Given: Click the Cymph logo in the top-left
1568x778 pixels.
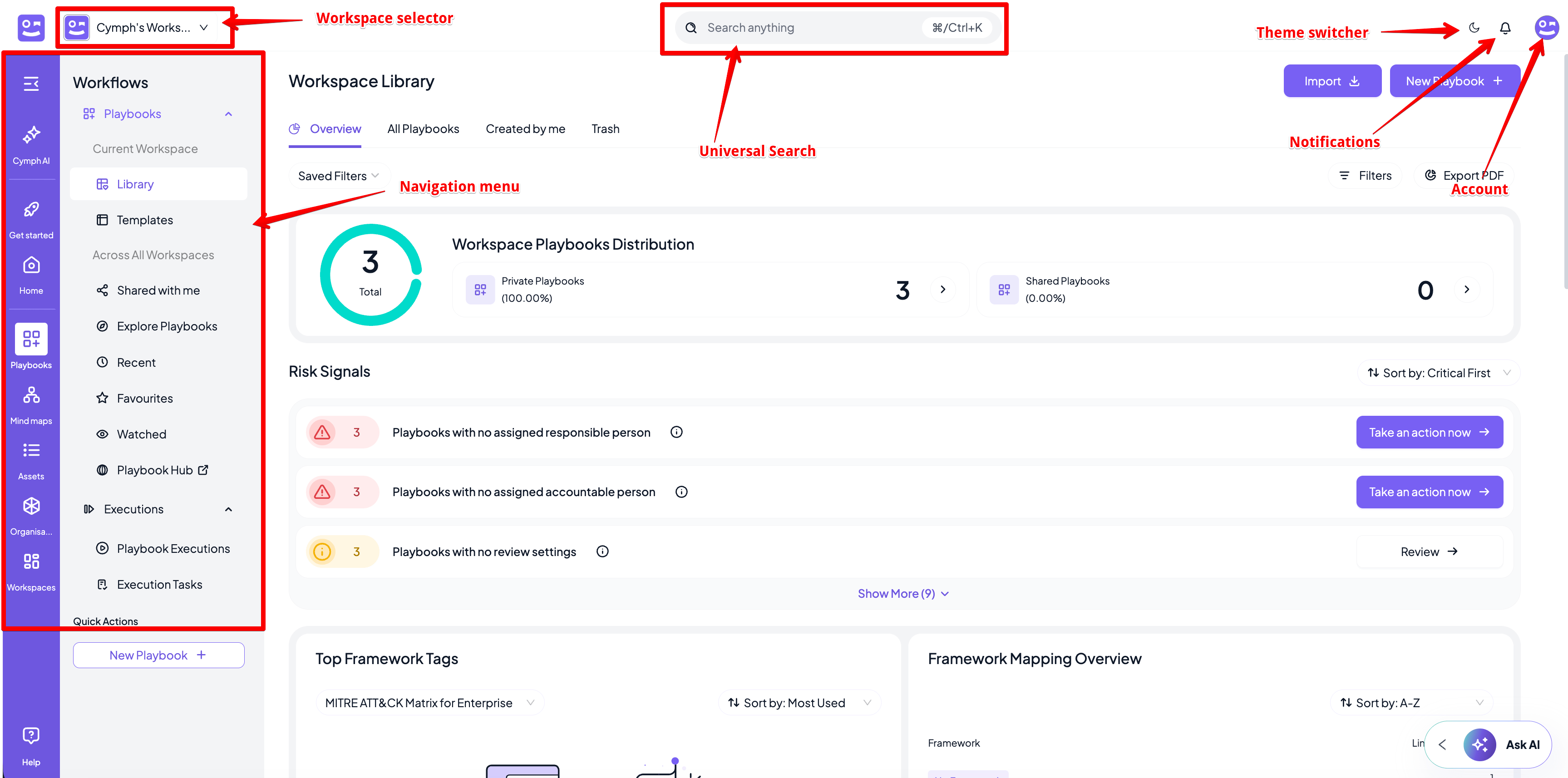Looking at the screenshot, I should click(31, 27).
